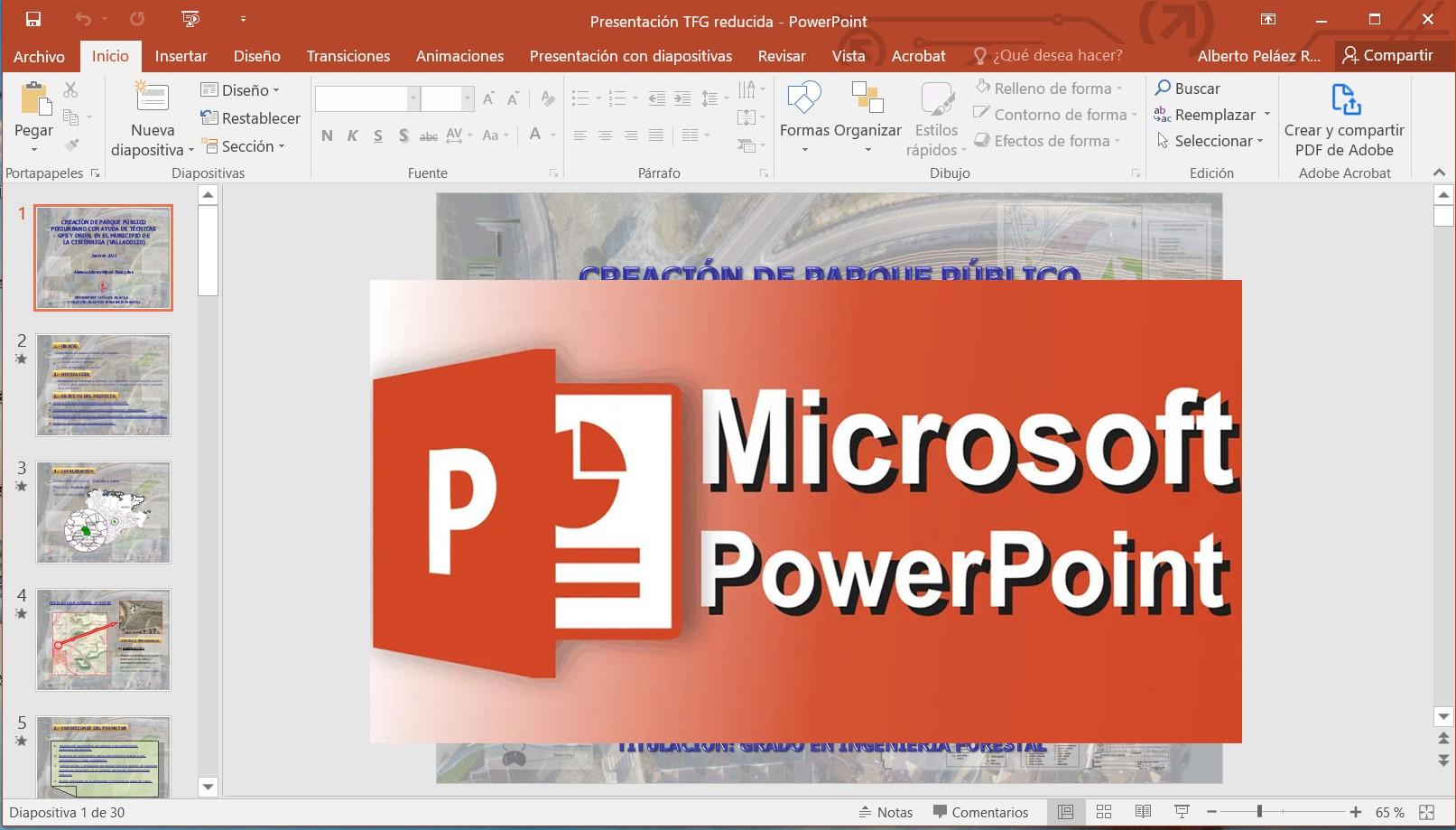
Task: Justify text in Párrafo group
Action: pyautogui.click(x=656, y=135)
